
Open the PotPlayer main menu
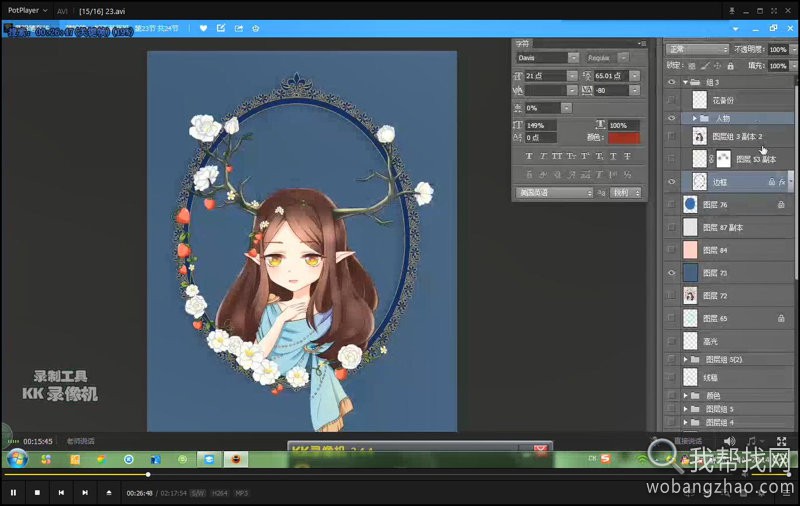[28, 10]
